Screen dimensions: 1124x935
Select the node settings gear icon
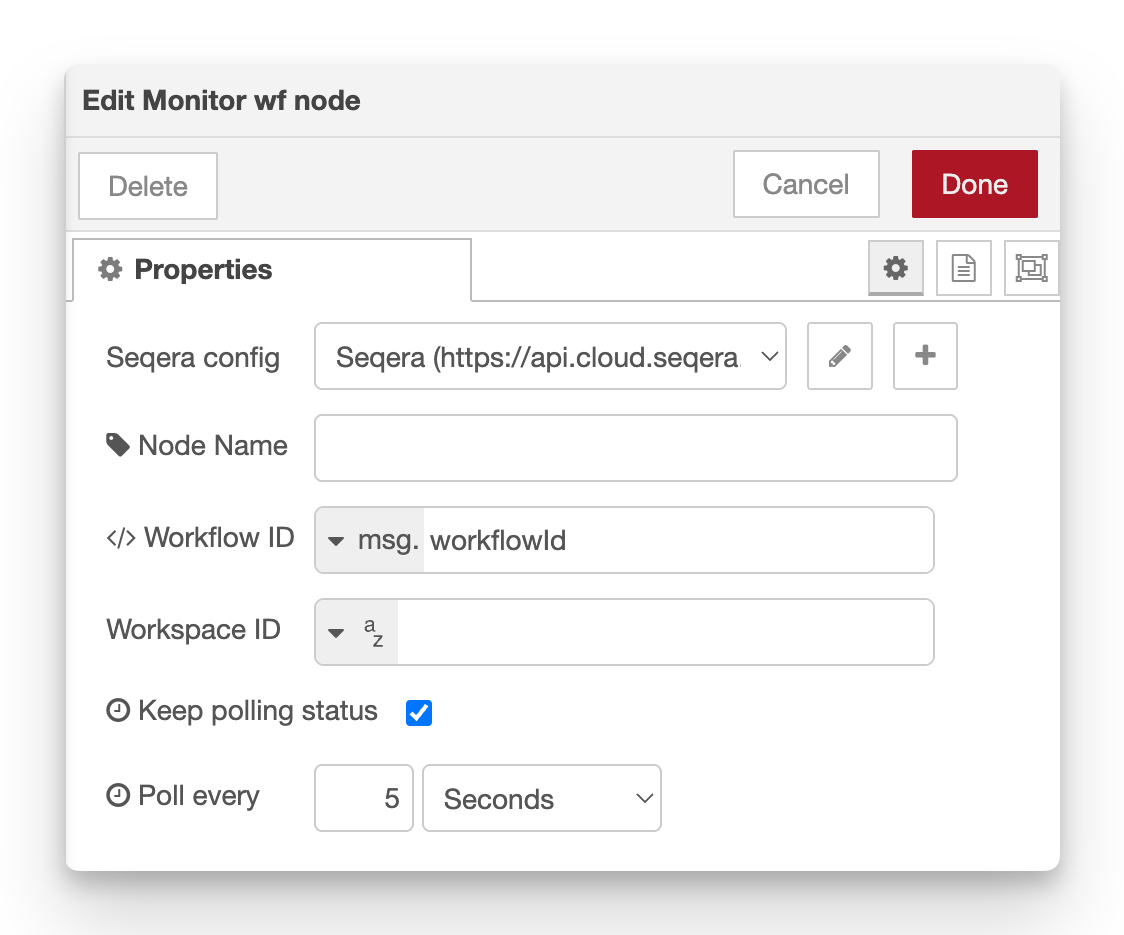pyautogui.click(x=895, y=267)
